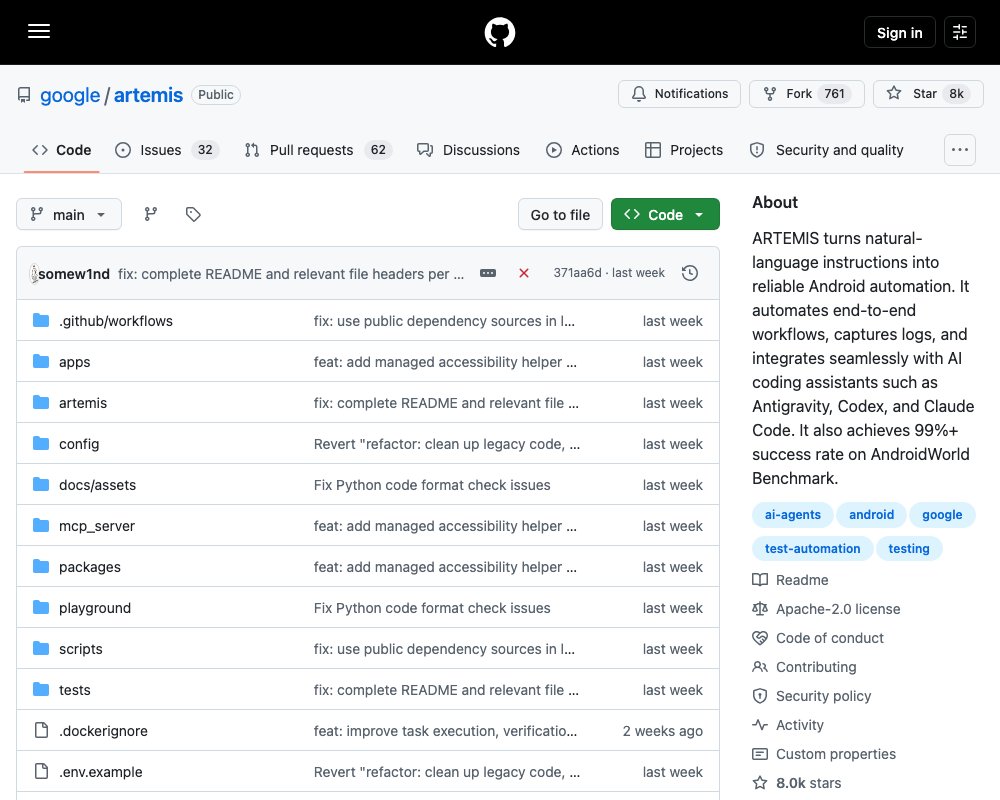
Task: Click the Code of conduct heart icon
Action: [x=760, y=638]
